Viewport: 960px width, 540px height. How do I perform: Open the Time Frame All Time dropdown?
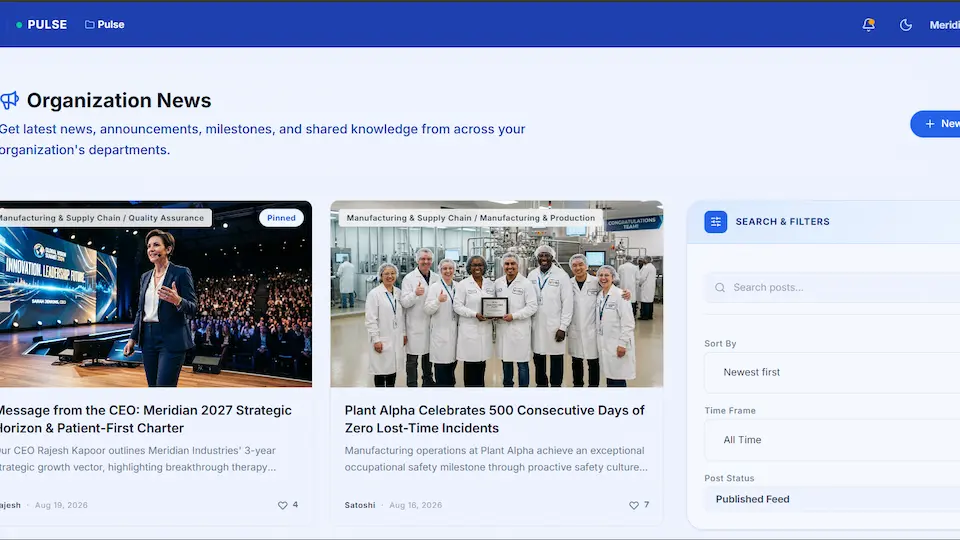pyautogui.click(x=833, y=440)
